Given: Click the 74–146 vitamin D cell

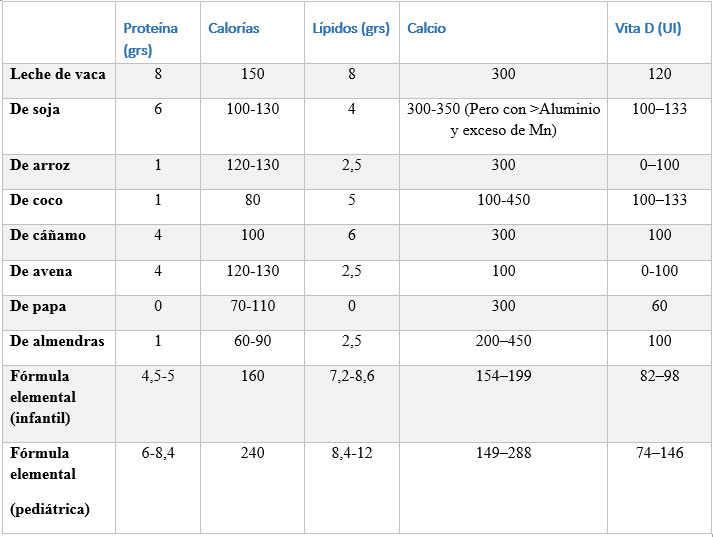Looking at the screenshot, I should click(659, 453).
